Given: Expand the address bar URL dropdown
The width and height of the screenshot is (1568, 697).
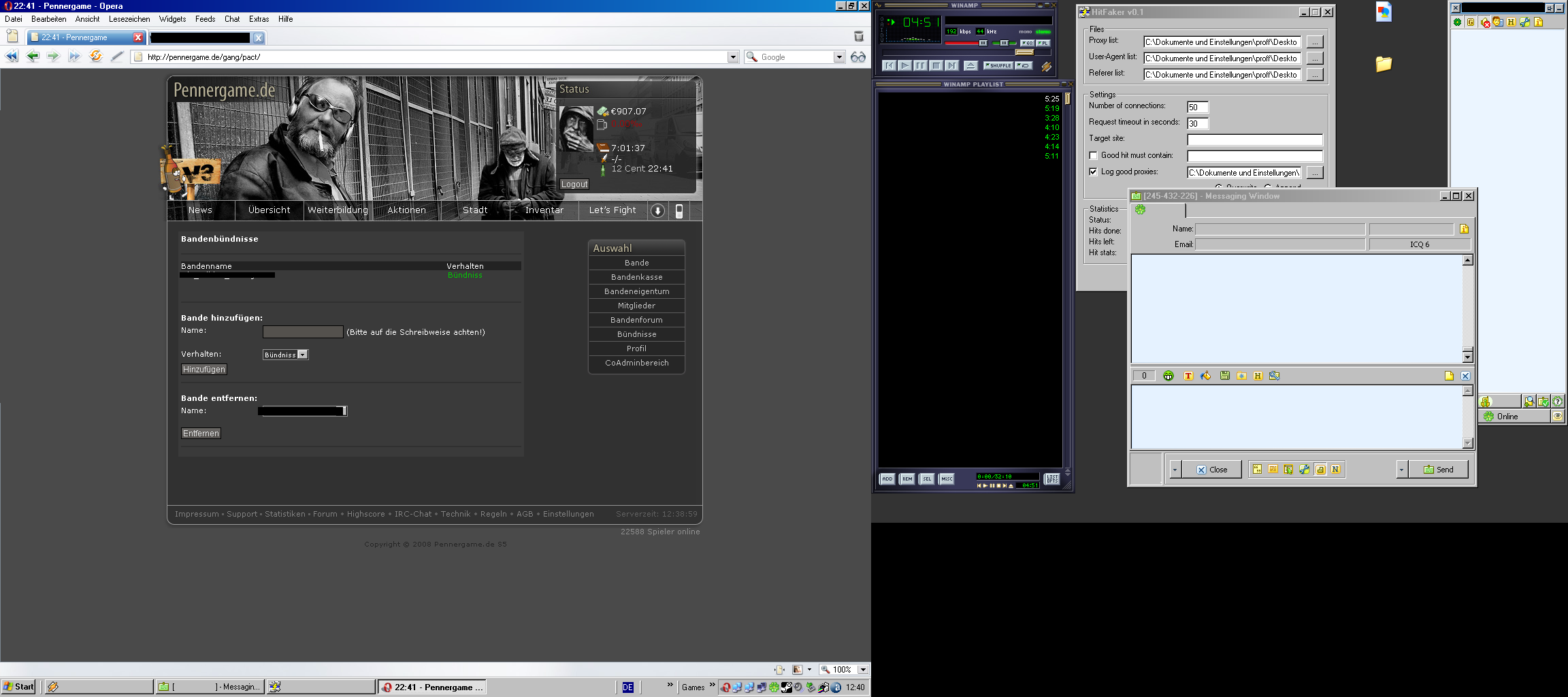Looking at the screenshot, I should pyautogui.click(x=733, y=57).
